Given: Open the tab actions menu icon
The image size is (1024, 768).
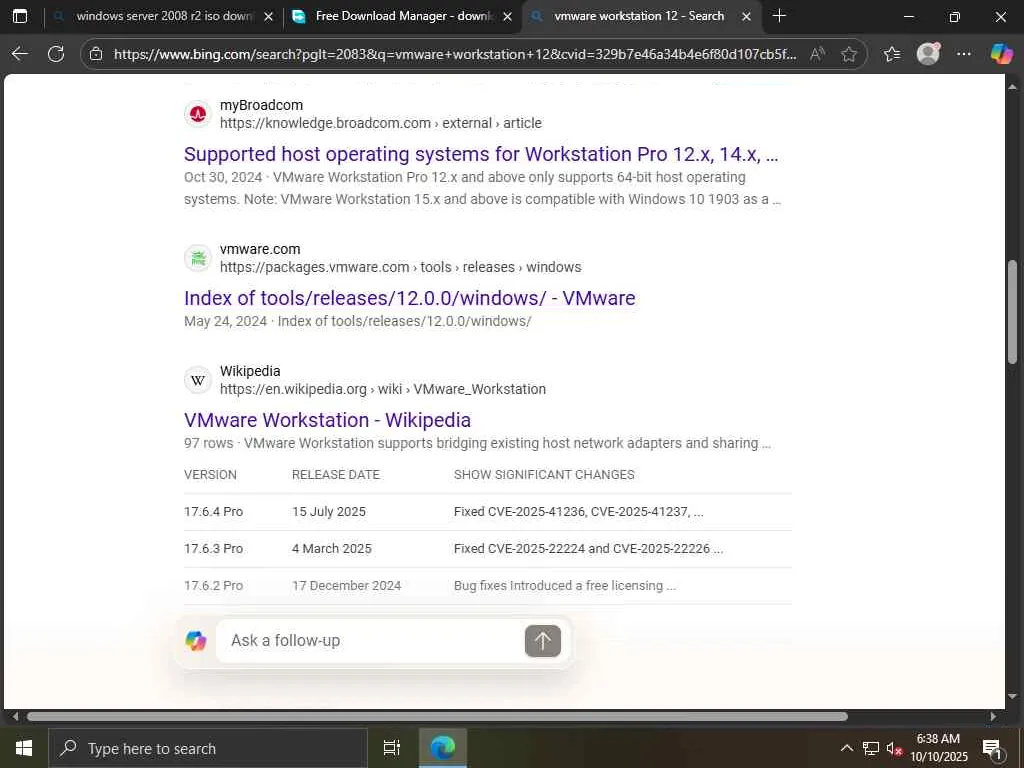Looking at the screenshot, I should pos(20,16).
